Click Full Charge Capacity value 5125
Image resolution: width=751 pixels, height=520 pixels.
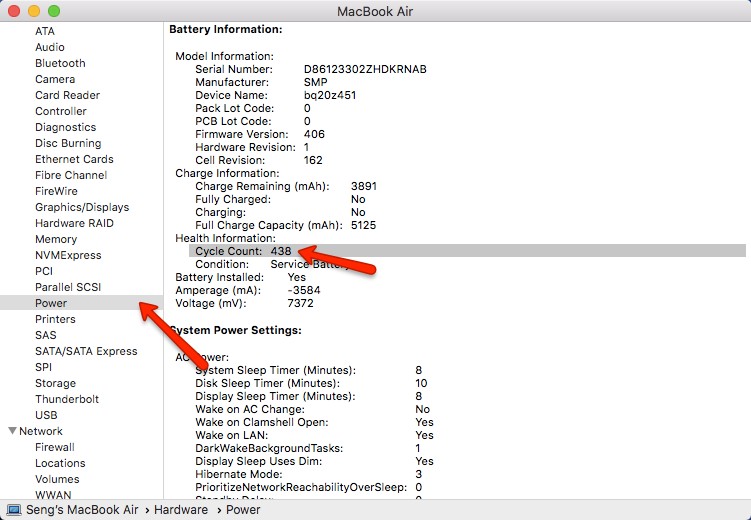[x=363, y=225]
